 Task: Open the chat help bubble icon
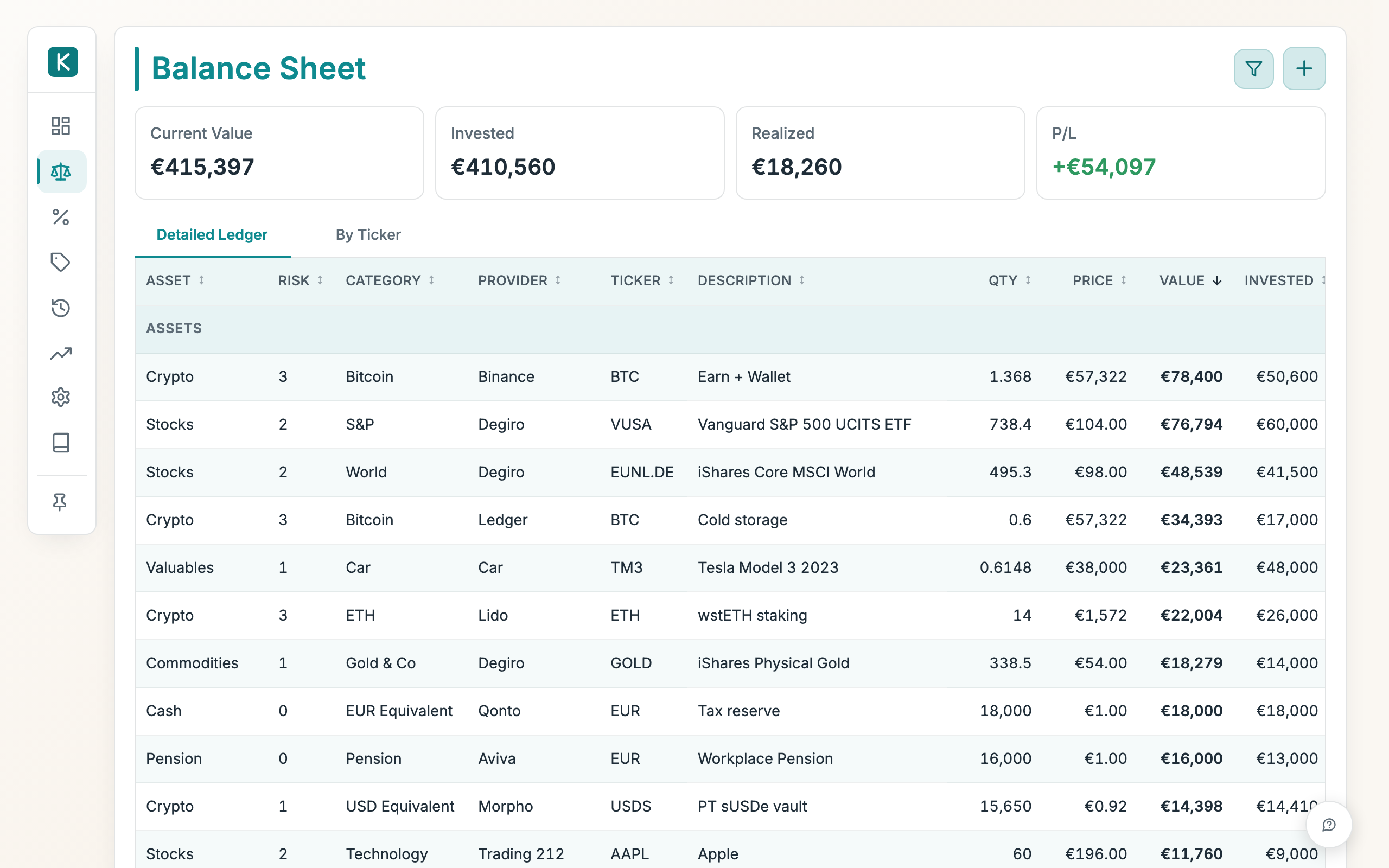coord(1329,825)
